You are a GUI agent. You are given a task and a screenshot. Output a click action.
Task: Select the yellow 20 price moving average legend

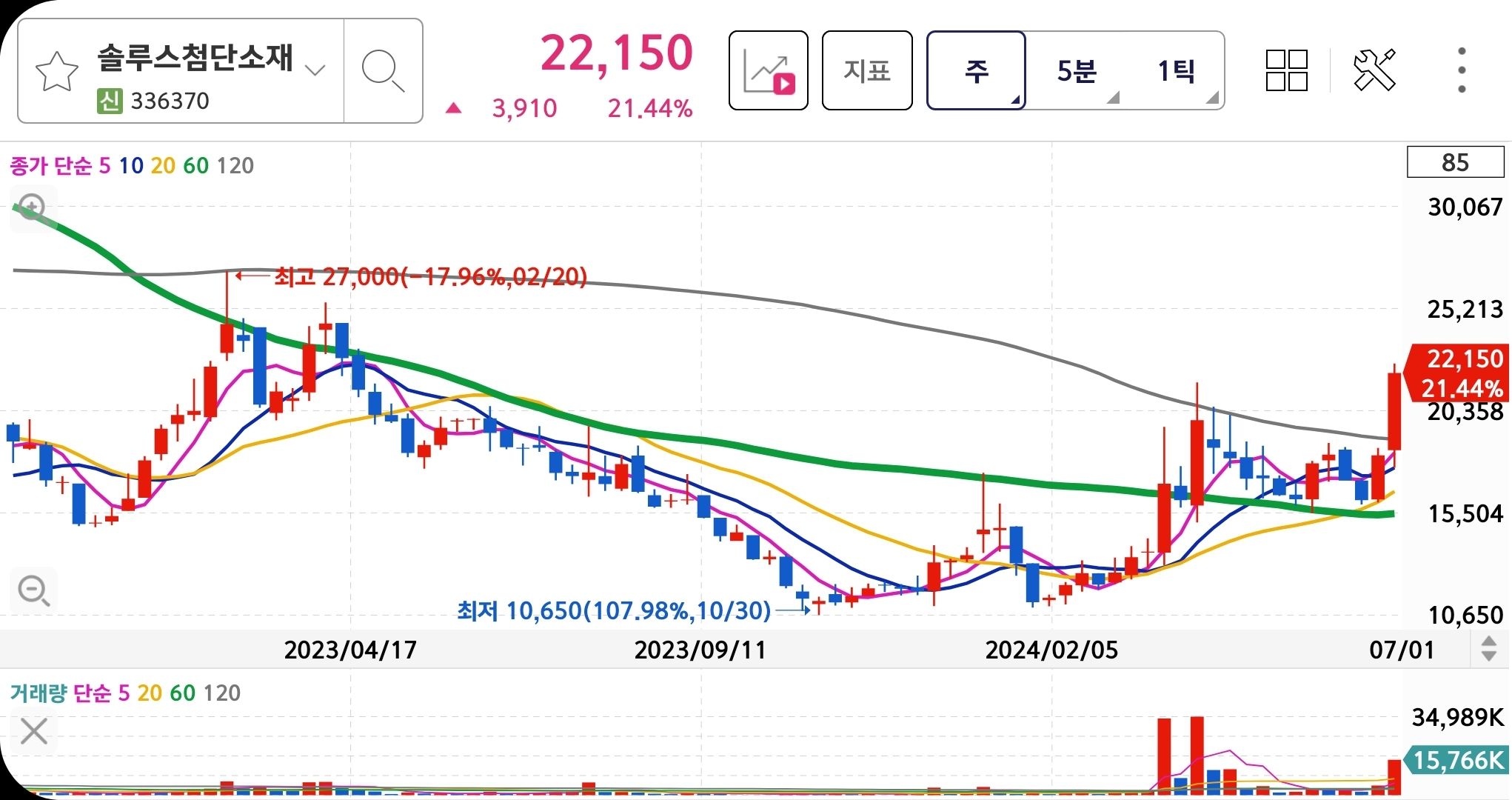[x=163, y=165]
